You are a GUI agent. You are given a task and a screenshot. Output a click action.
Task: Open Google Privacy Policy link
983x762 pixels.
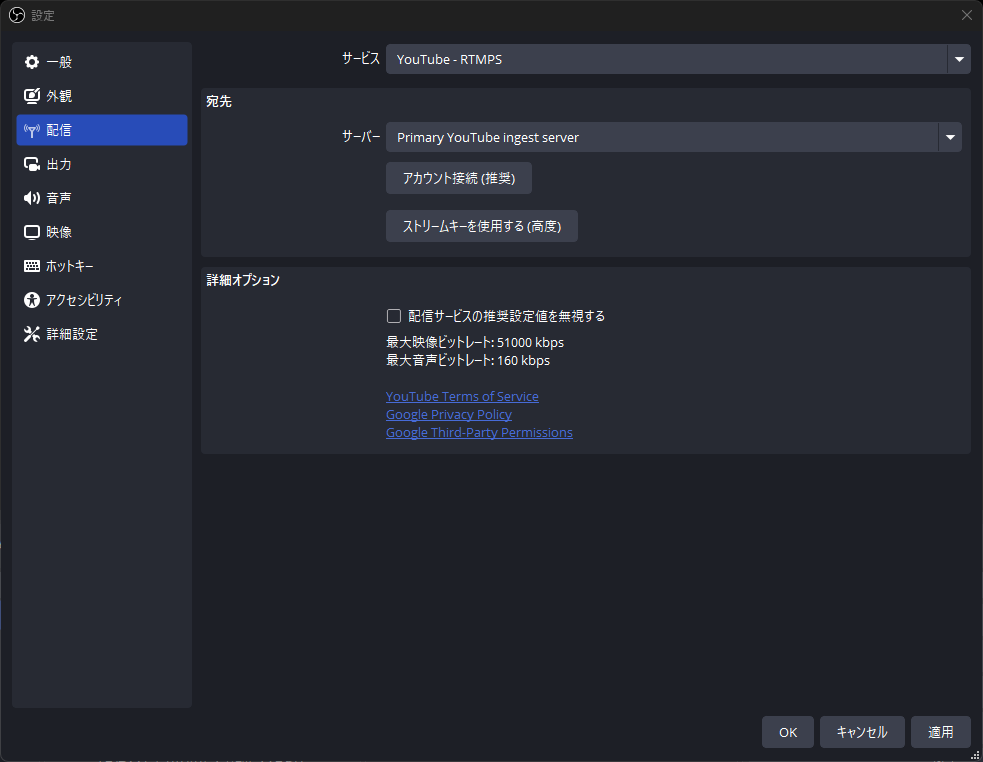(449, 415)
